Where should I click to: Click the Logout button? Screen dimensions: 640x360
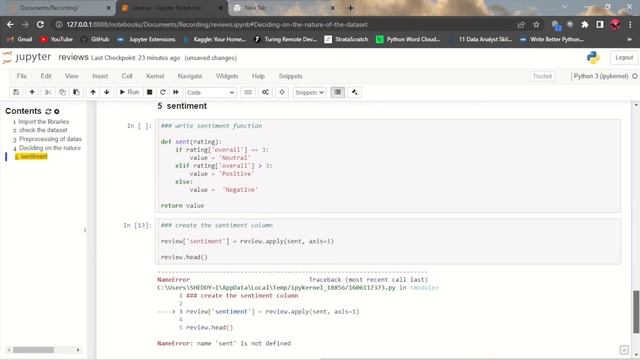[624, 58]
